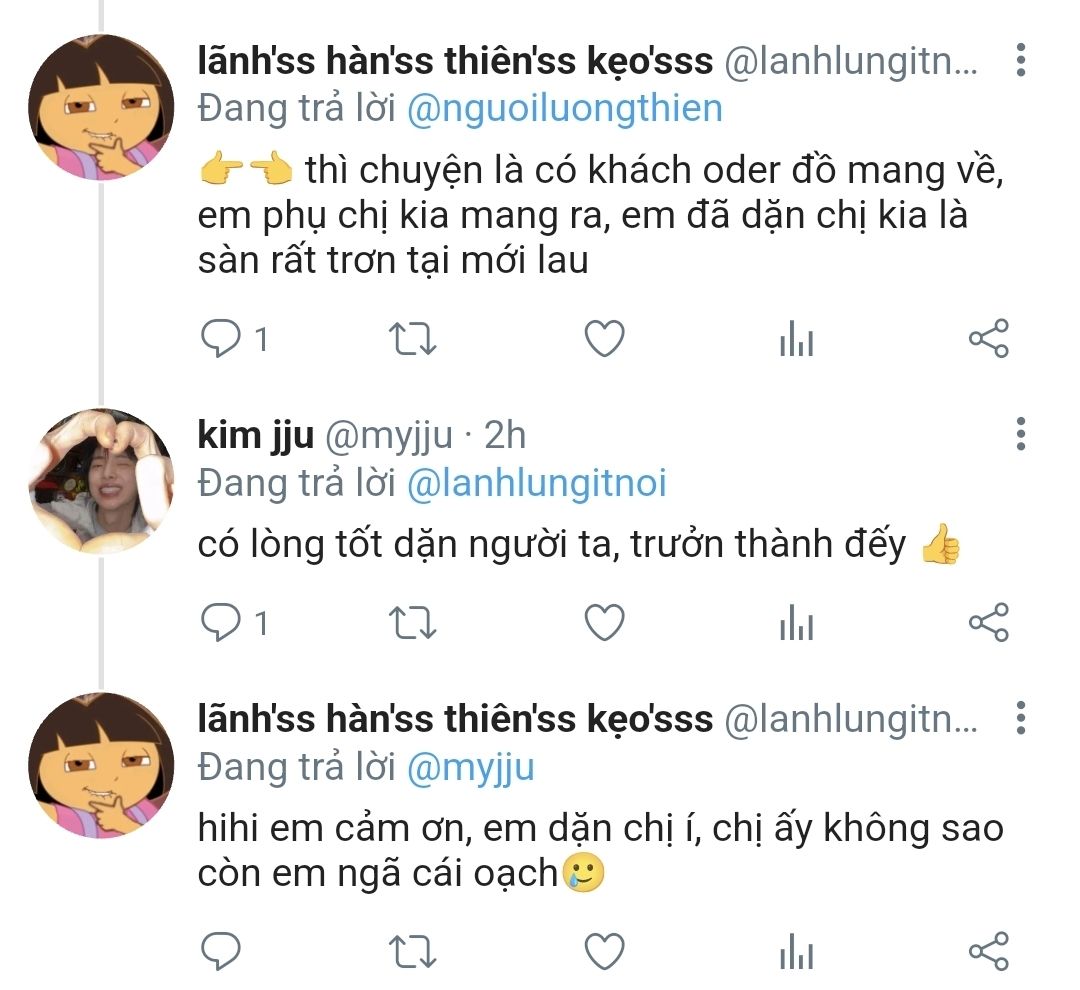The width and height of the screenshot is (1080, 990).
Task: View analytics for kim jju's tweet
Action: (x=796, y=624)
